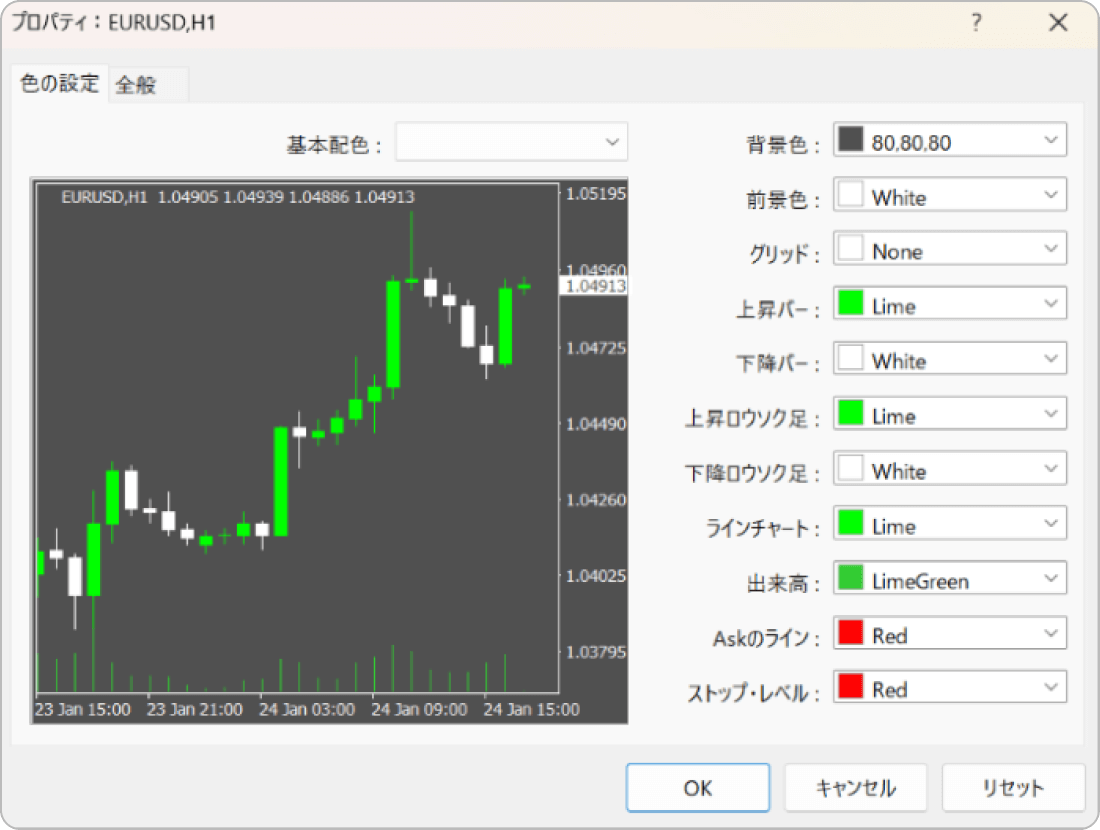Image resolution: width=1100 pixels, height=830 pixels.
Task: Click the lime swatch for 上昇バー
Action: 851,302
